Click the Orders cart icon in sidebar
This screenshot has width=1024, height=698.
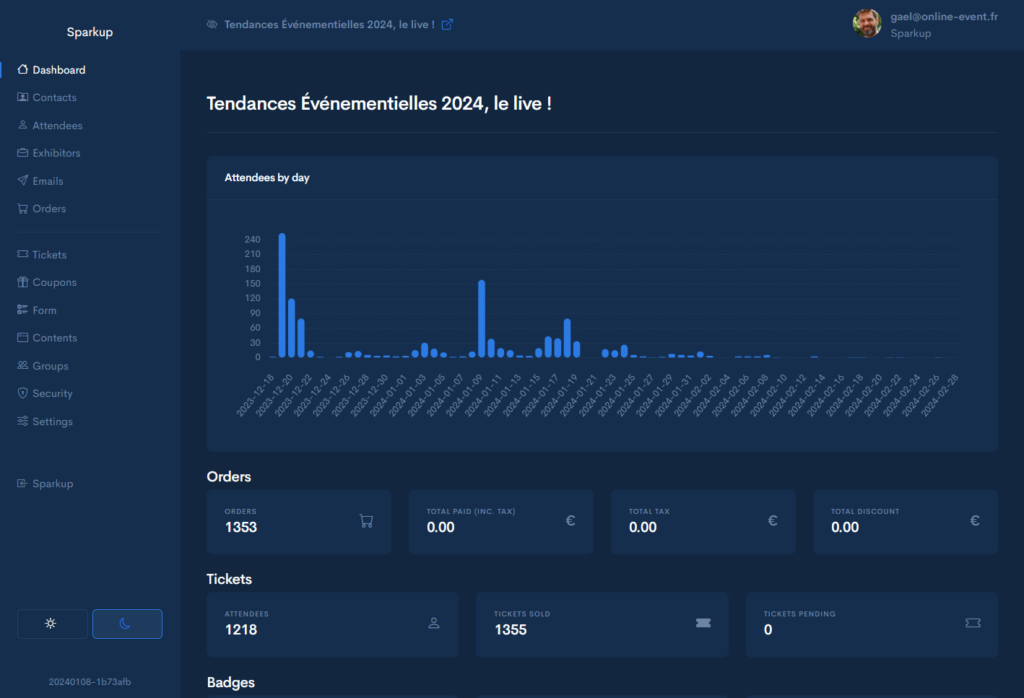point(23,209)
